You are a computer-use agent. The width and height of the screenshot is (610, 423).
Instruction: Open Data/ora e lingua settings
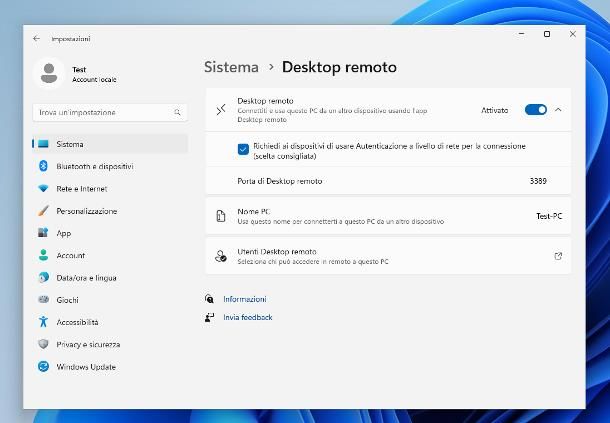pyautogui.click(x=110, y=277)
